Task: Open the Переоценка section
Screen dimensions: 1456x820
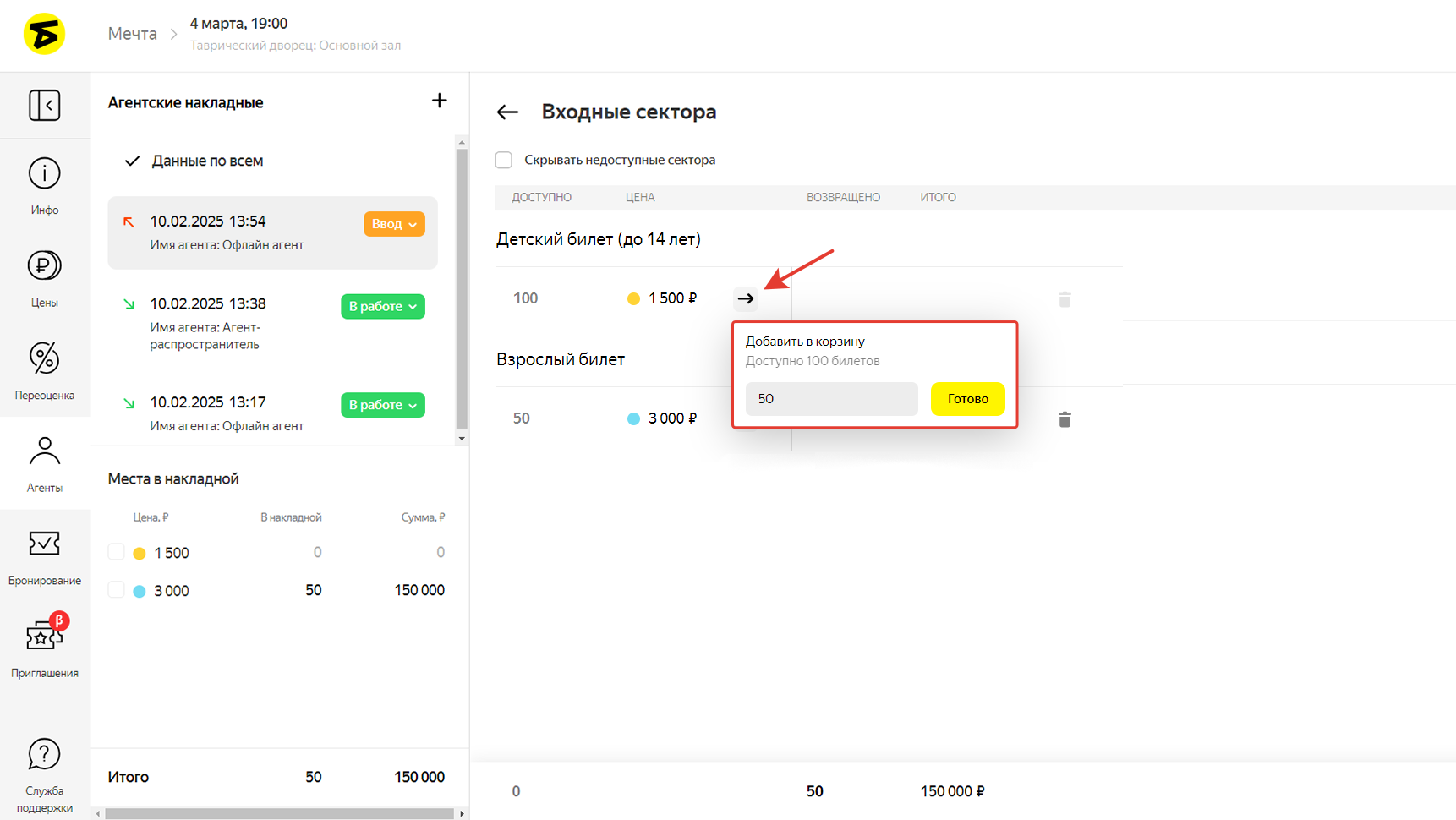Action: tap(44, 370)
